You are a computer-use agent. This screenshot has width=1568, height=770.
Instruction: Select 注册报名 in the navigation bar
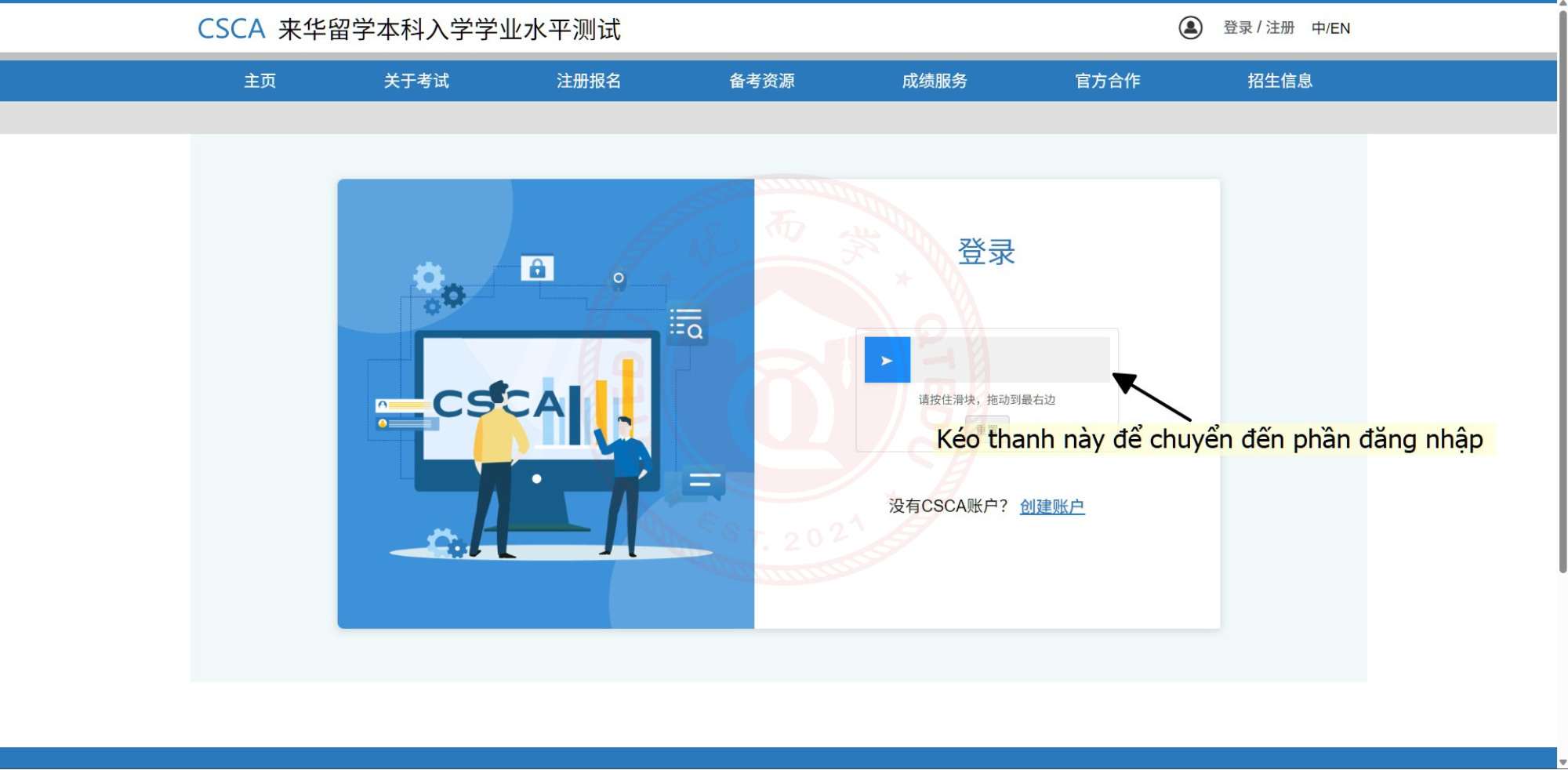click(589, 81)
